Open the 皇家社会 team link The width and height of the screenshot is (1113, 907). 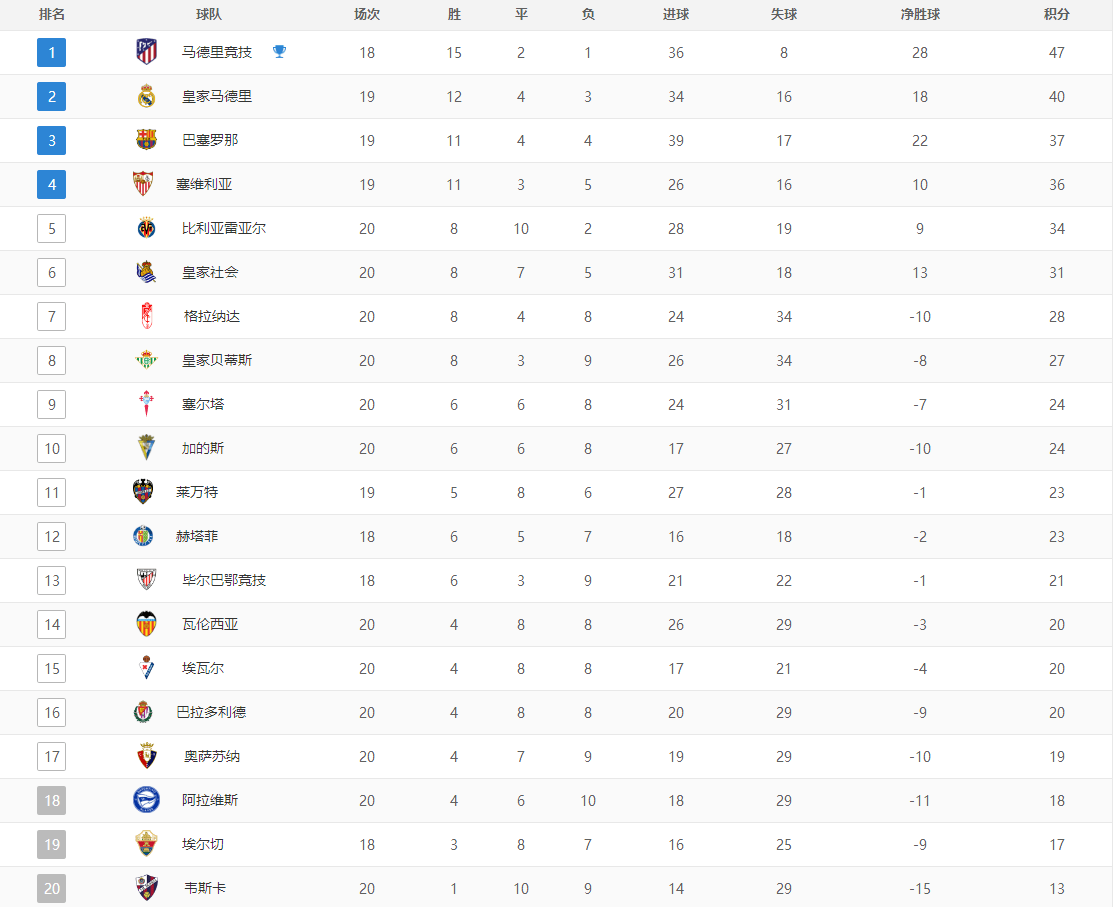(210, 272)
